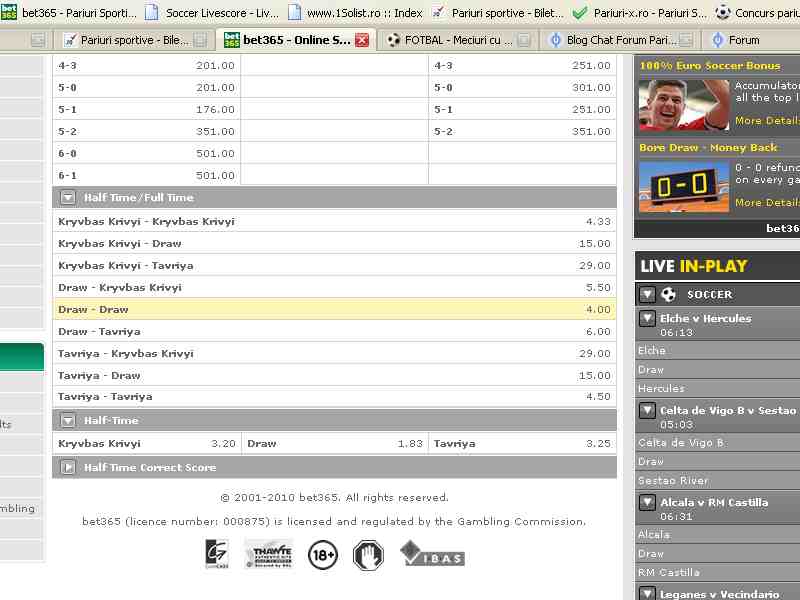The width and height of the screenshot is (800, 600).
Task: Select Draw - Kryvbas Krivyi at 5.50
Action: coord(334,287)
